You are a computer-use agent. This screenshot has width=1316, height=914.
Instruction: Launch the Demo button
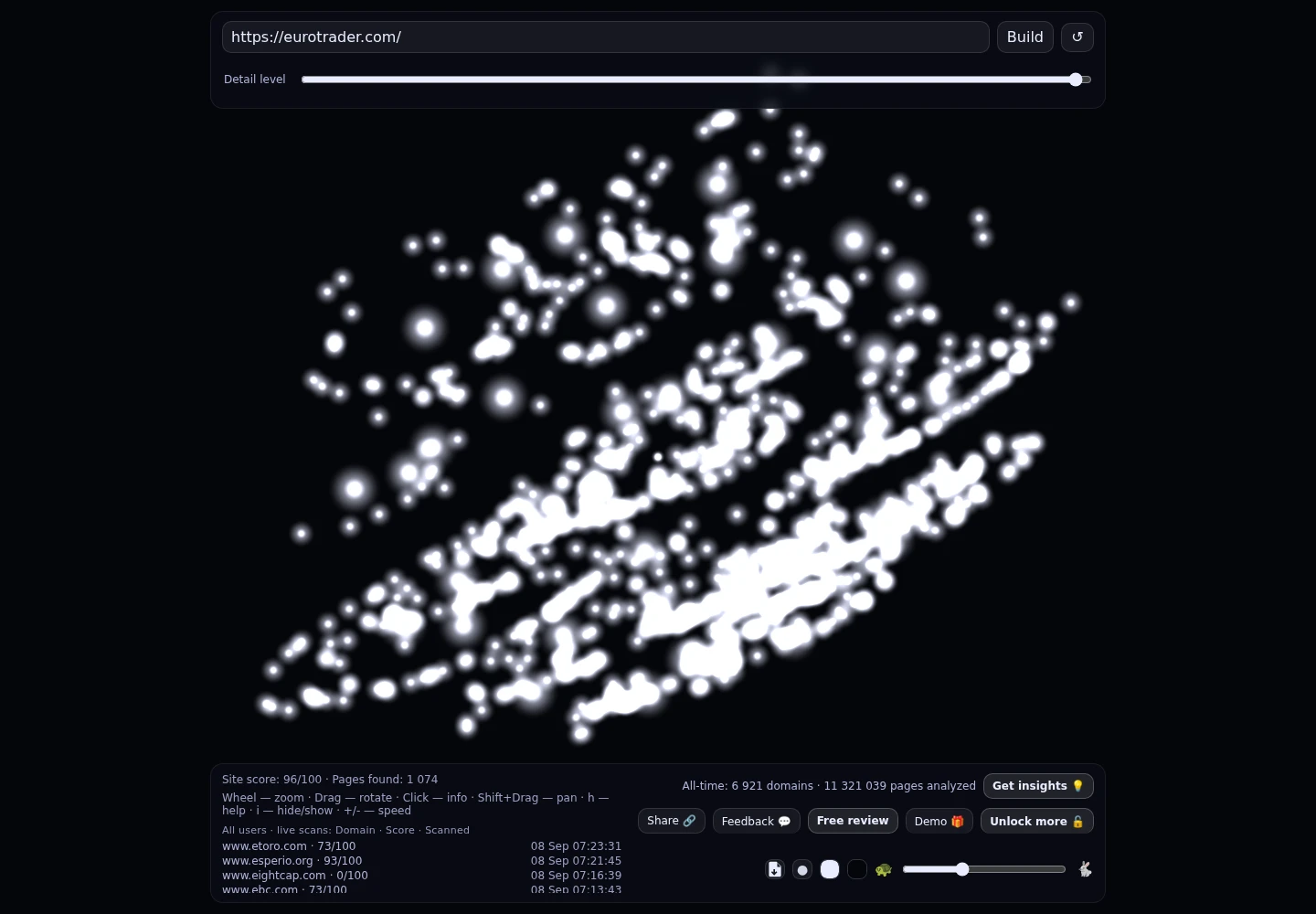coord(939,821)
